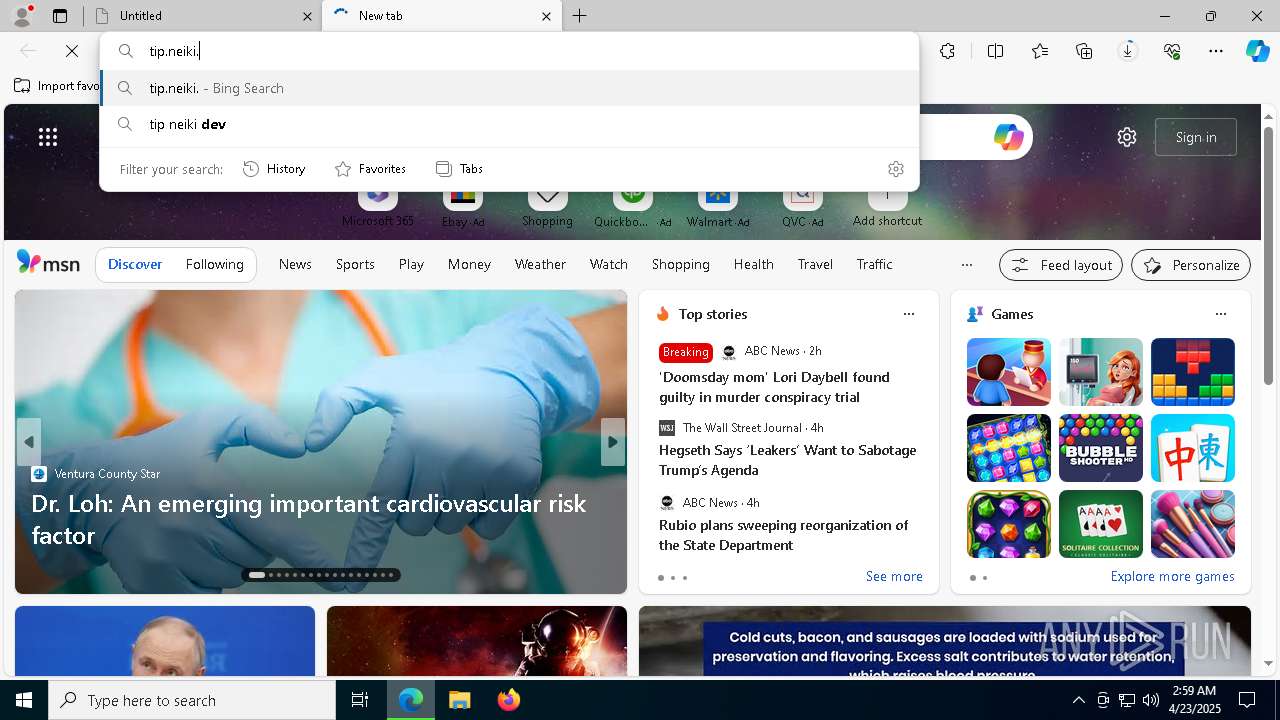
Task: Open the Extensions puzzle icon
Action: pyautogui.click(x=947, y=51)
